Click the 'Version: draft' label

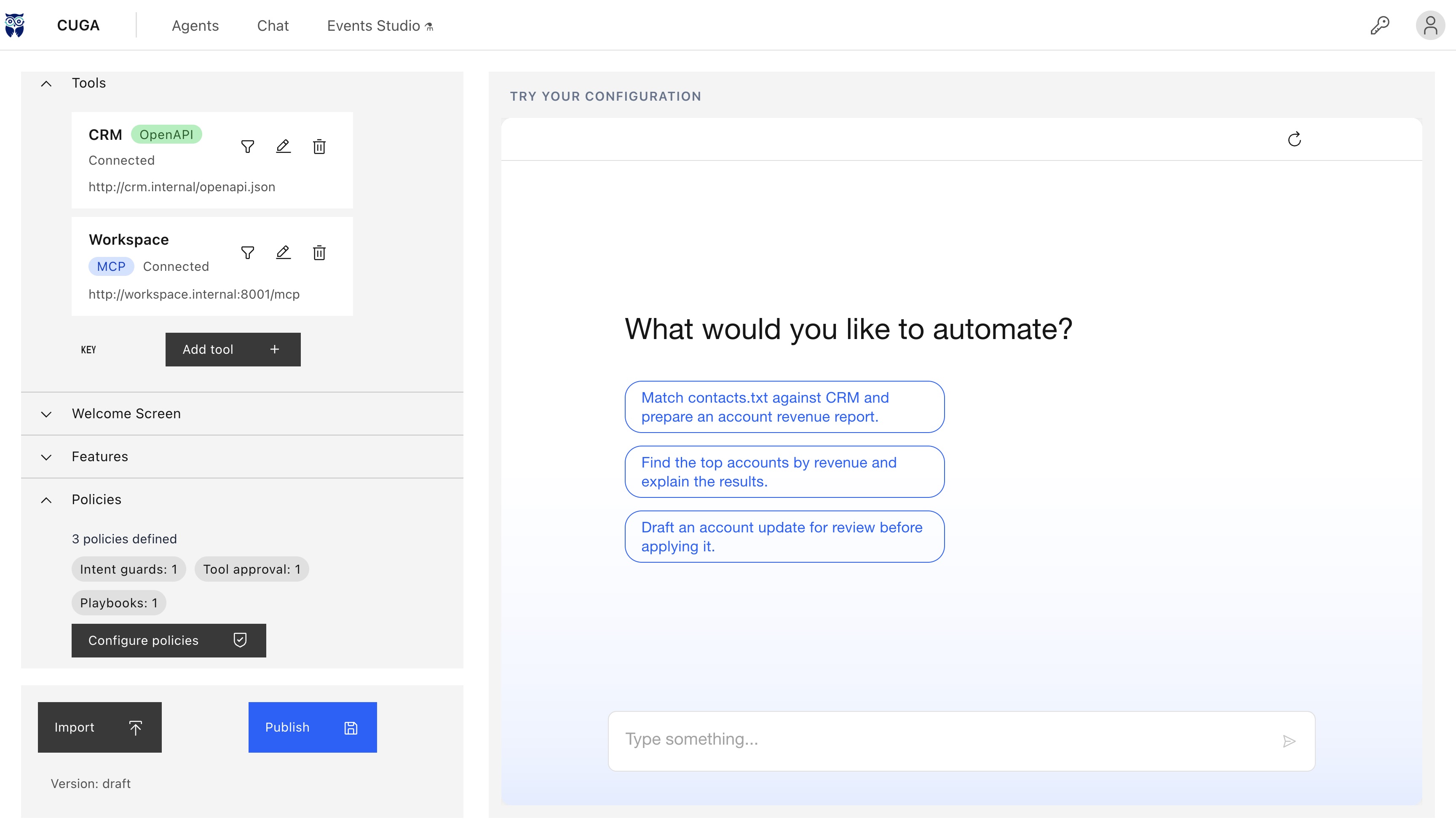91,784
